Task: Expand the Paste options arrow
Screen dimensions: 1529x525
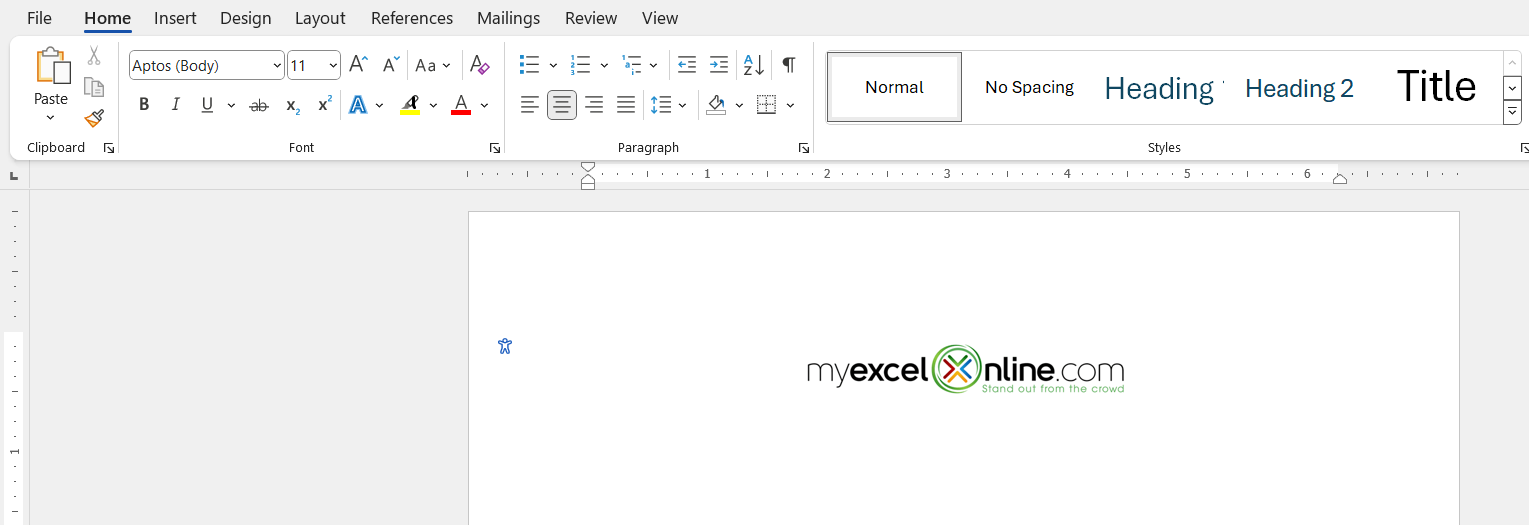Action: click(51, 118)
